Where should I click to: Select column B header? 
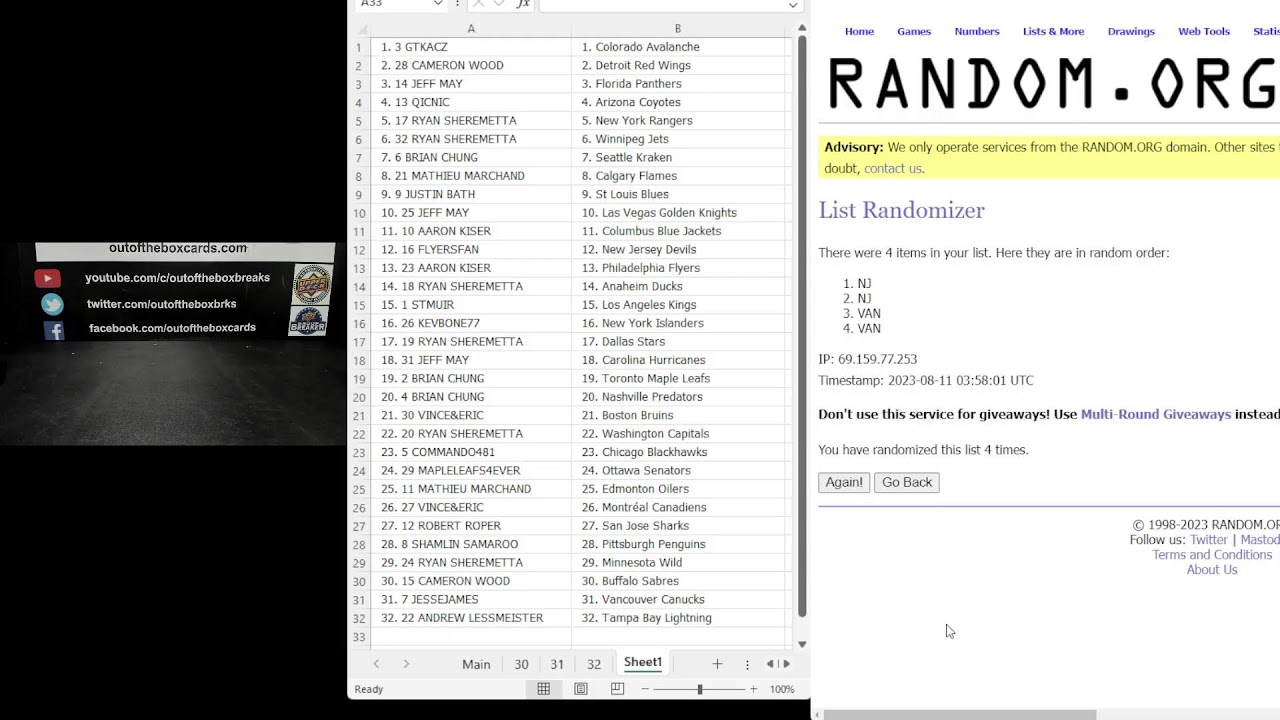[x=678, y=29]
